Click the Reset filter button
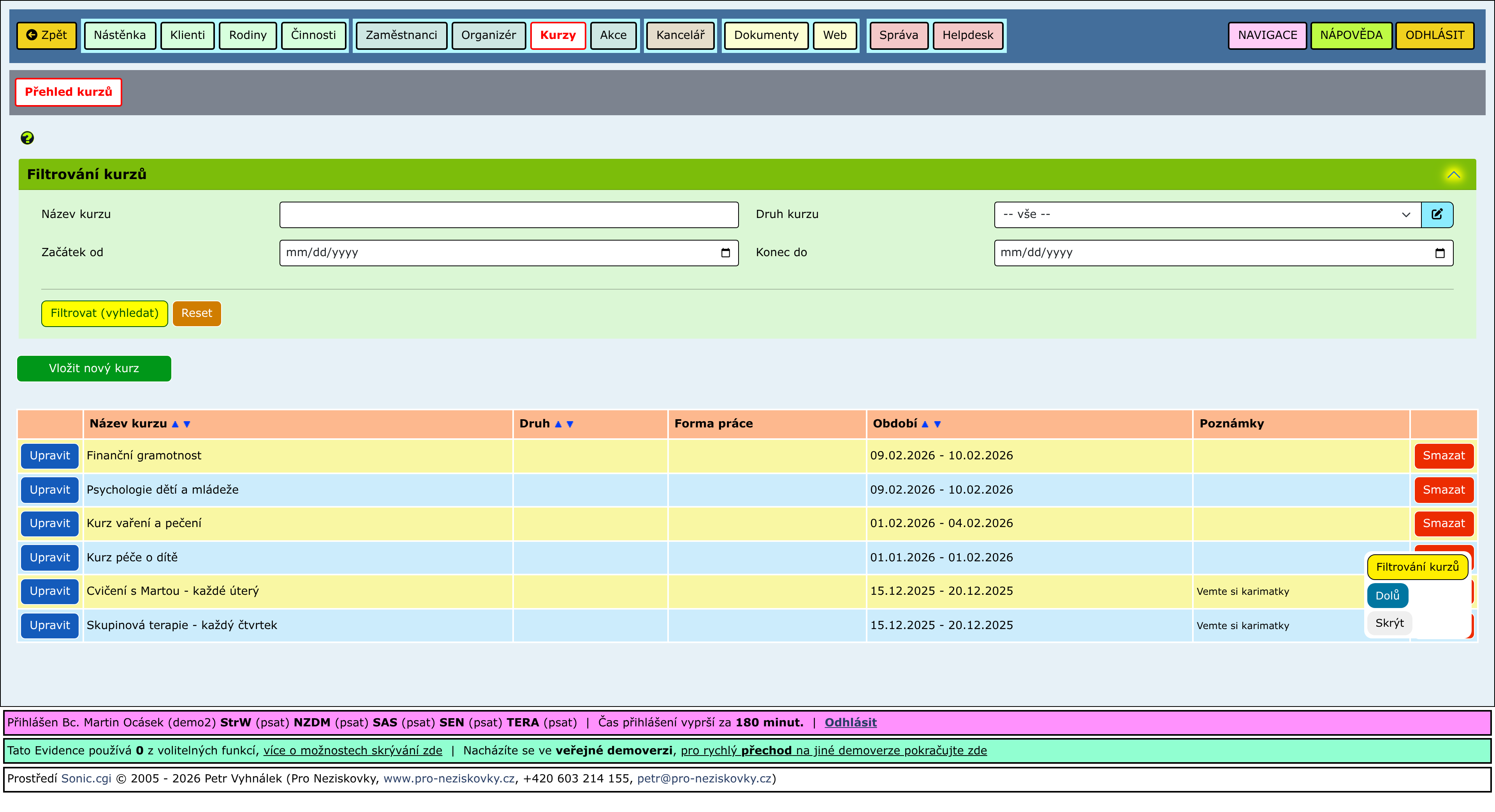Viewport: 1495px width, 812px height. coord(197,313)
